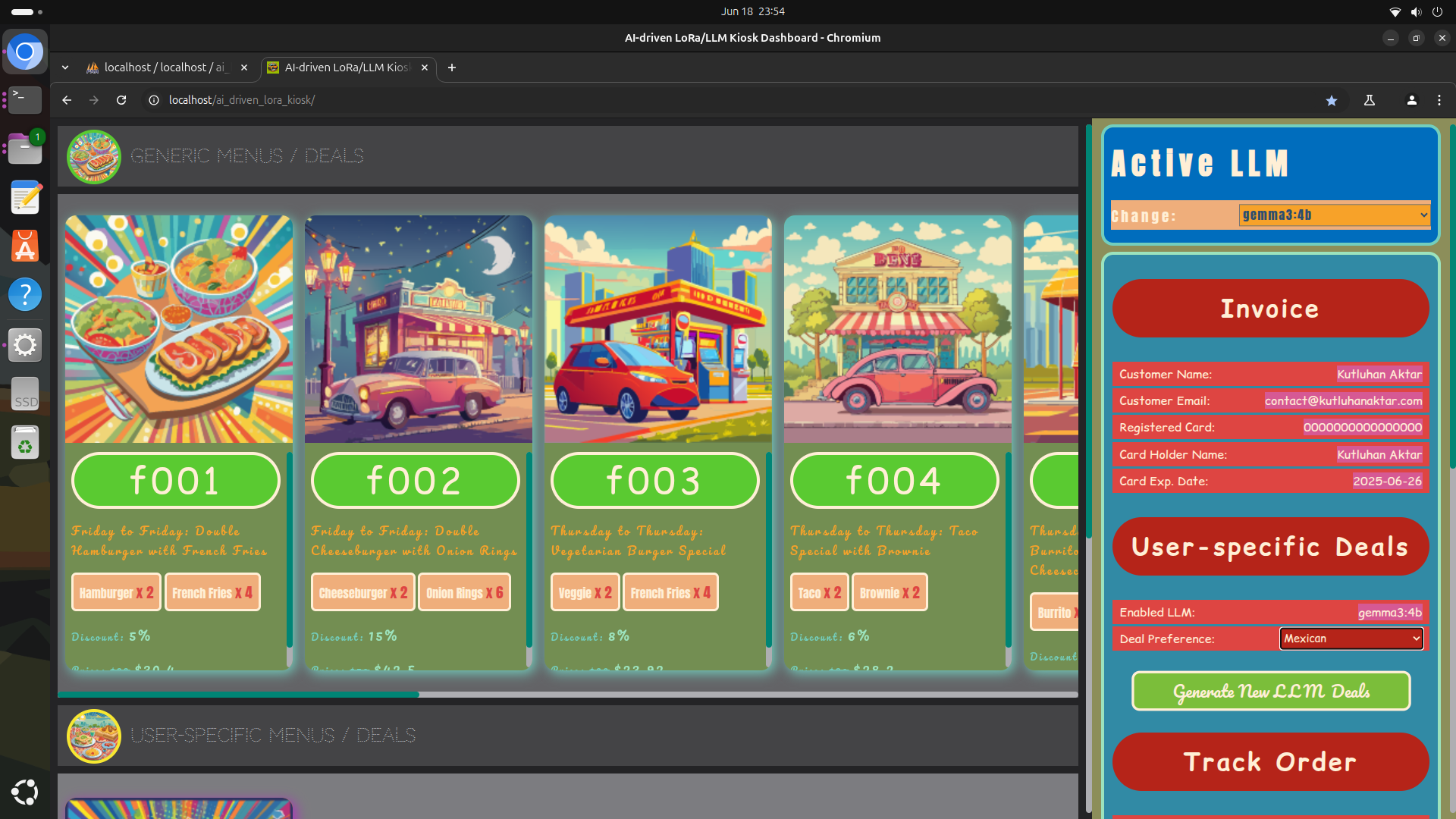The width and height of the screenshot is (1456, 819).
Task: Open the browser profile icon
Action: tap(1411, 100)
